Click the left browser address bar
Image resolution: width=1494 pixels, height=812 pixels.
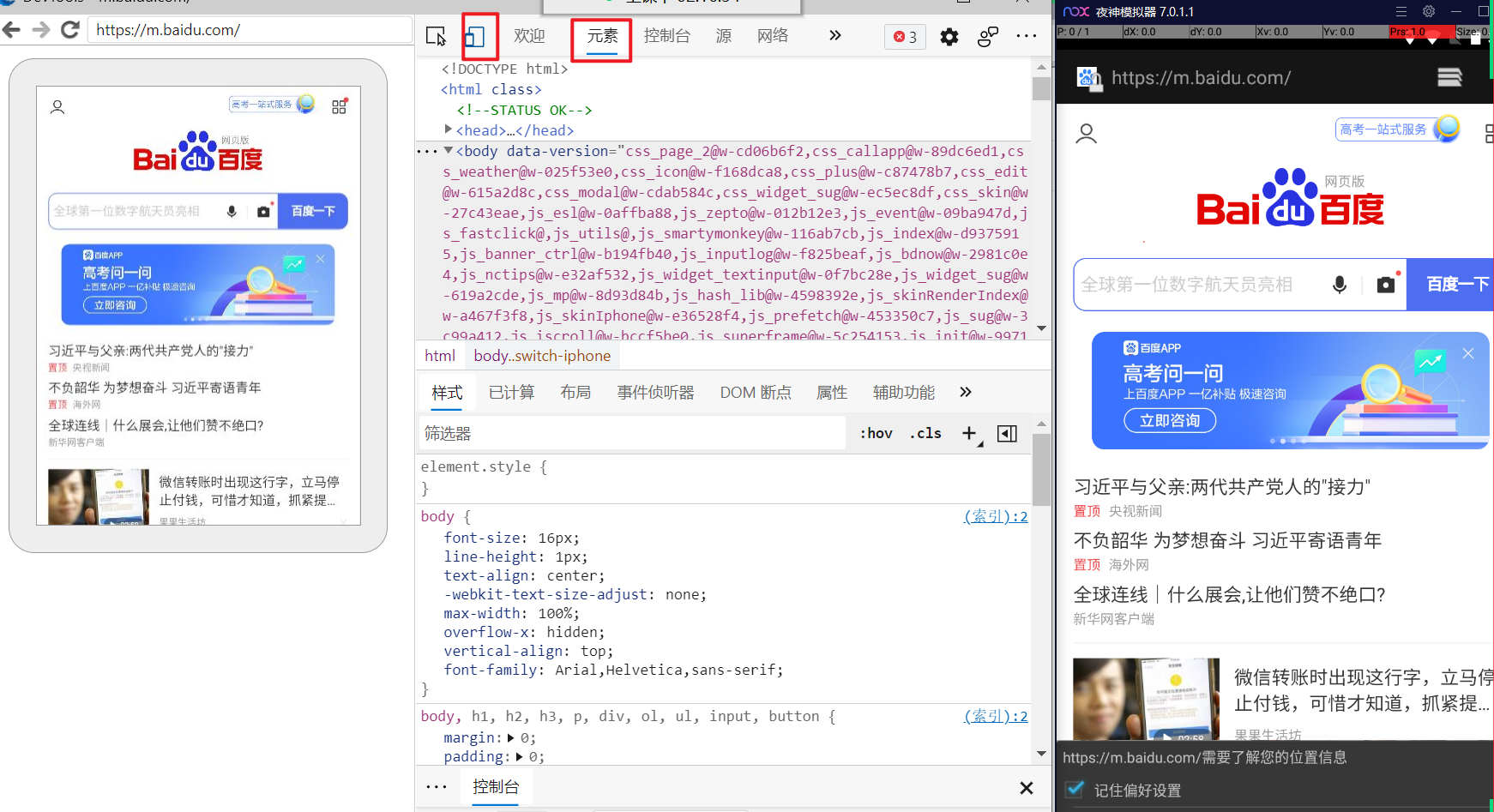click(250, 30)
